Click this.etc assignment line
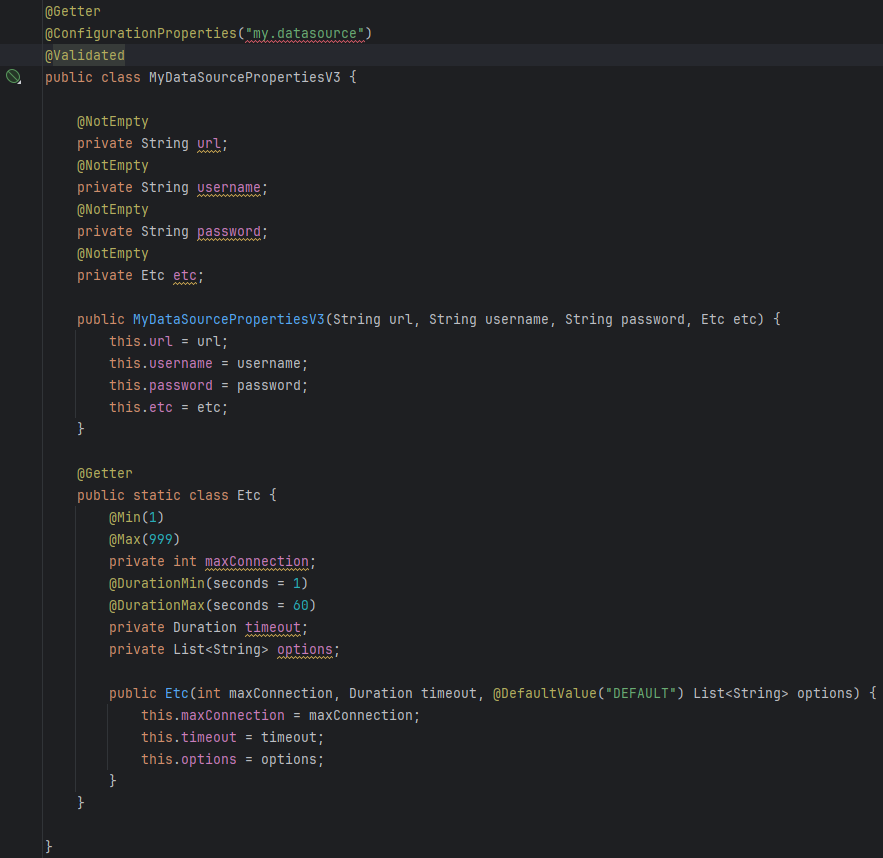The width and height of the screenshot is (883, 858). (x=168, y=407)
